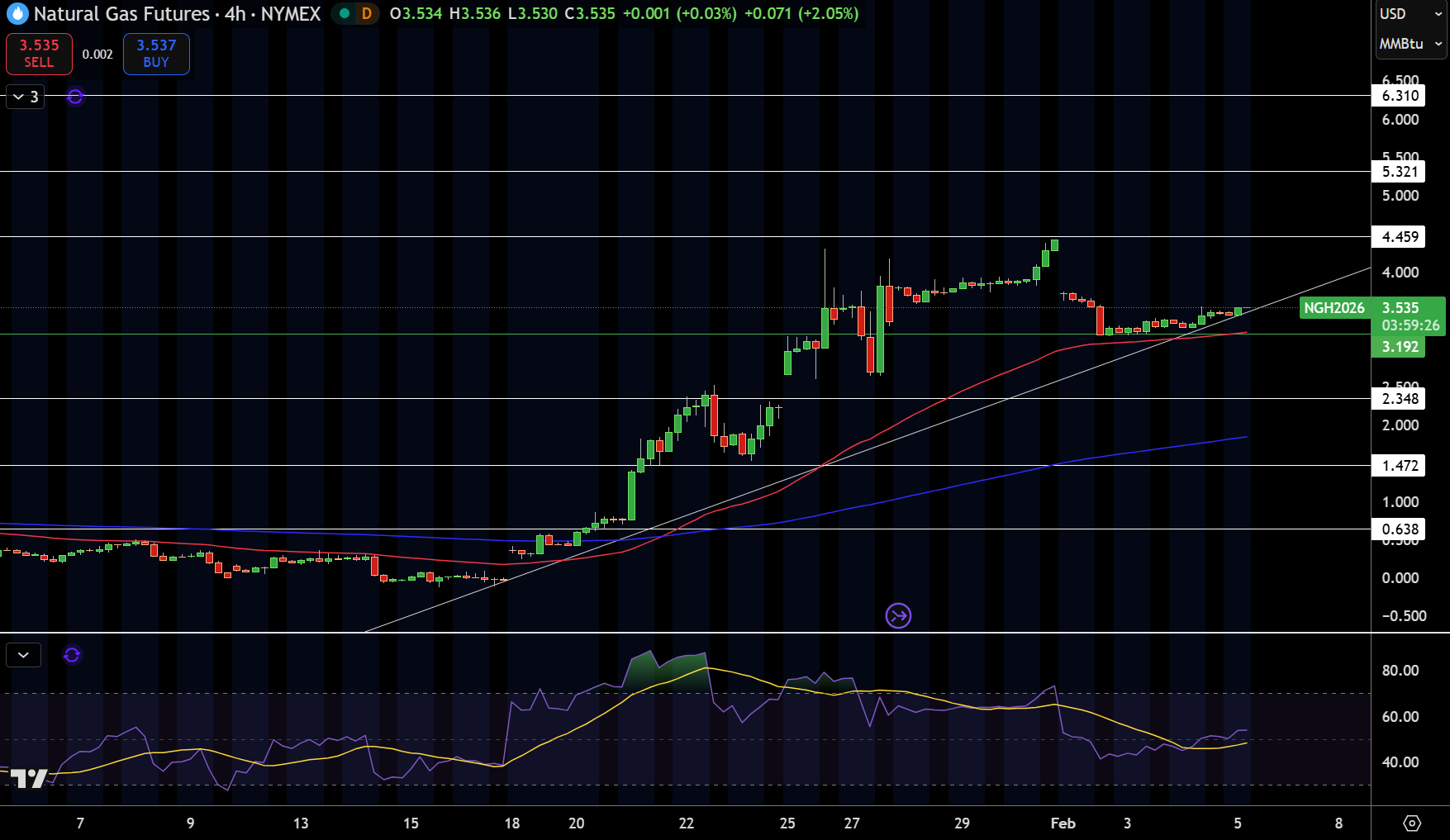This screenshot has height=840, width=1450.
Task: Click the Feb label on time axis
Action: [x=1063, y=823]
